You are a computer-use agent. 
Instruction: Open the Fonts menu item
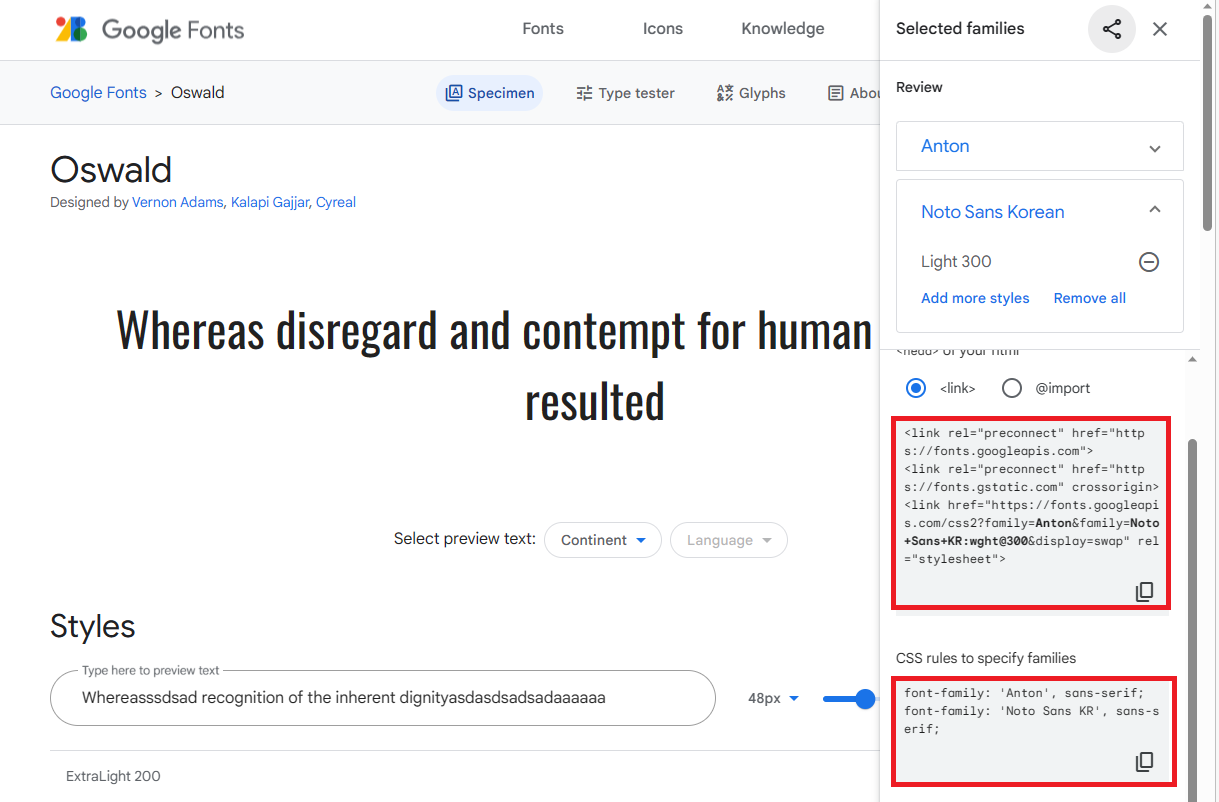tap(543, 29)
